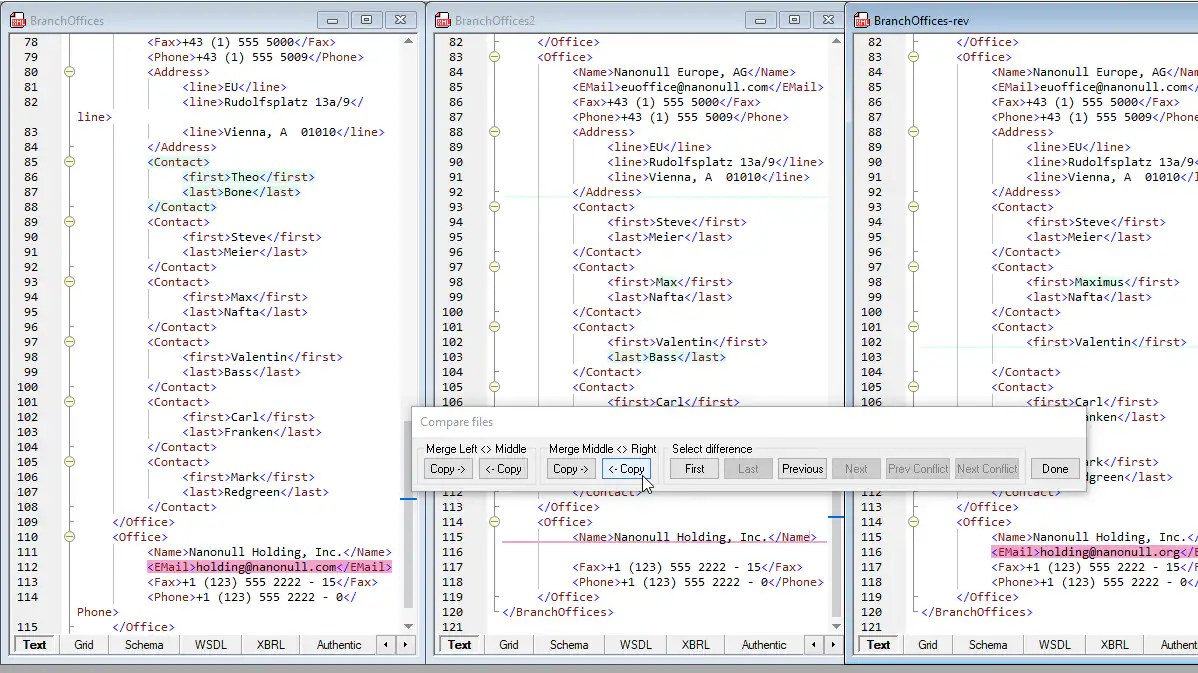Collapse the Address node at line 80 in BranchOffices
The image size is (1198, 673).
[x=68, y=71]
